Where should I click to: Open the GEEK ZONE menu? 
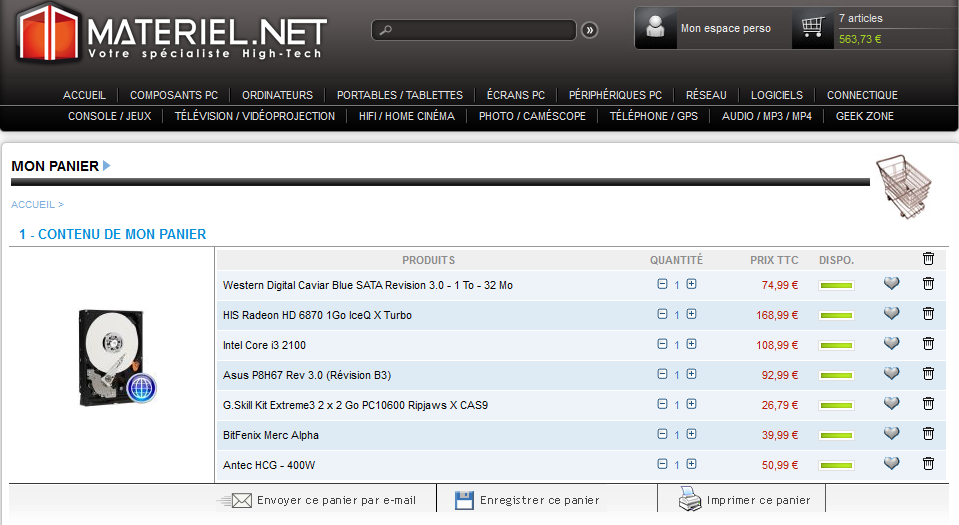865,116
